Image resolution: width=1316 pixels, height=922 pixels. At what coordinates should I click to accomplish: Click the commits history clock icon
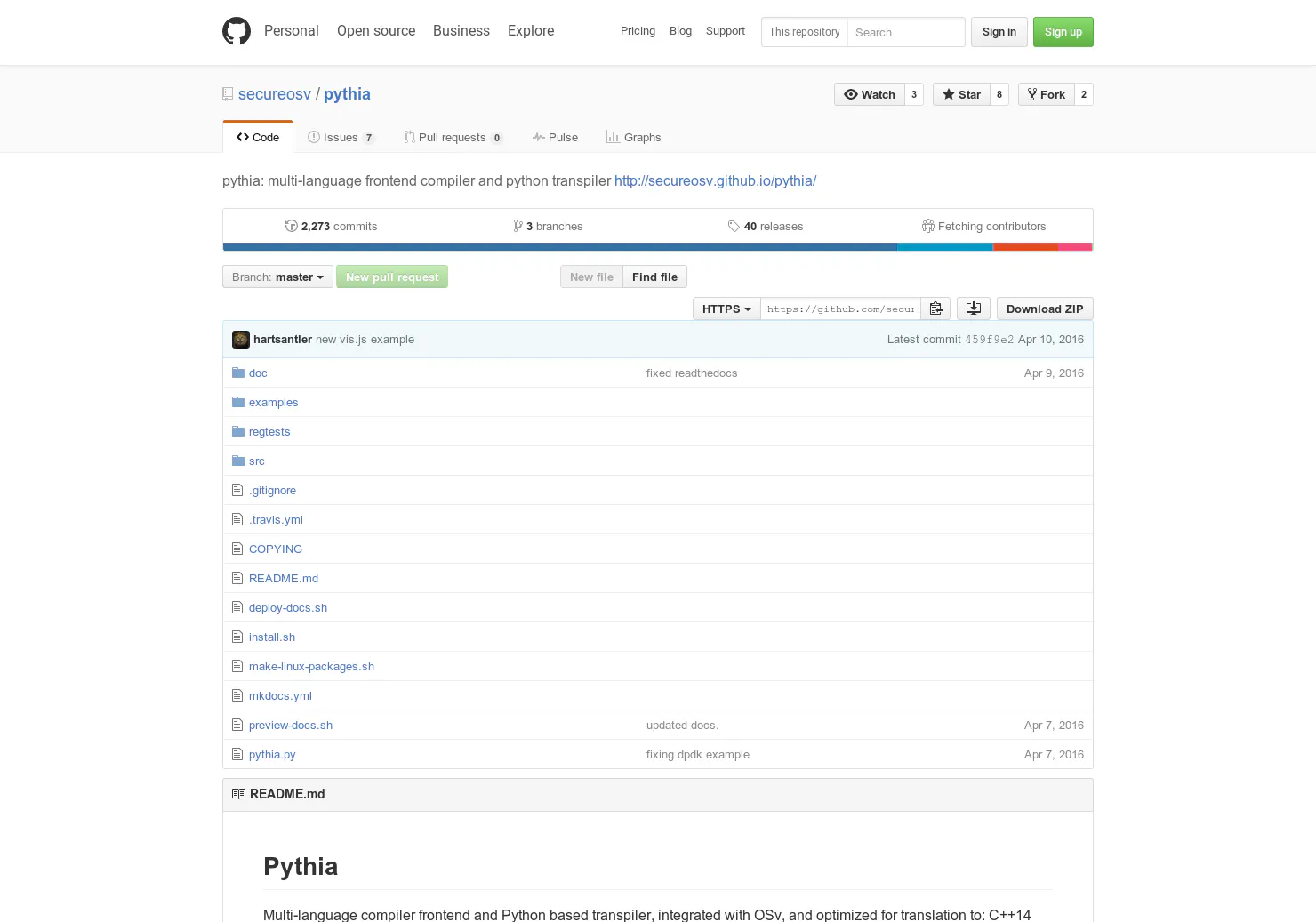(x=292, y=226)
